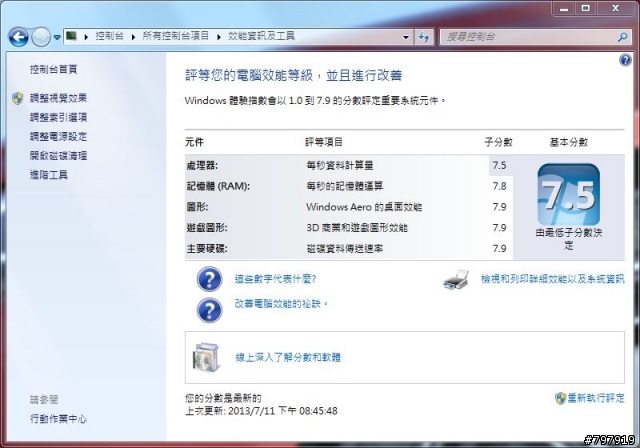The height and width of the screenshot is (448, 640).
Task: Click the last updated timestamp text
Action: point(261,411)
